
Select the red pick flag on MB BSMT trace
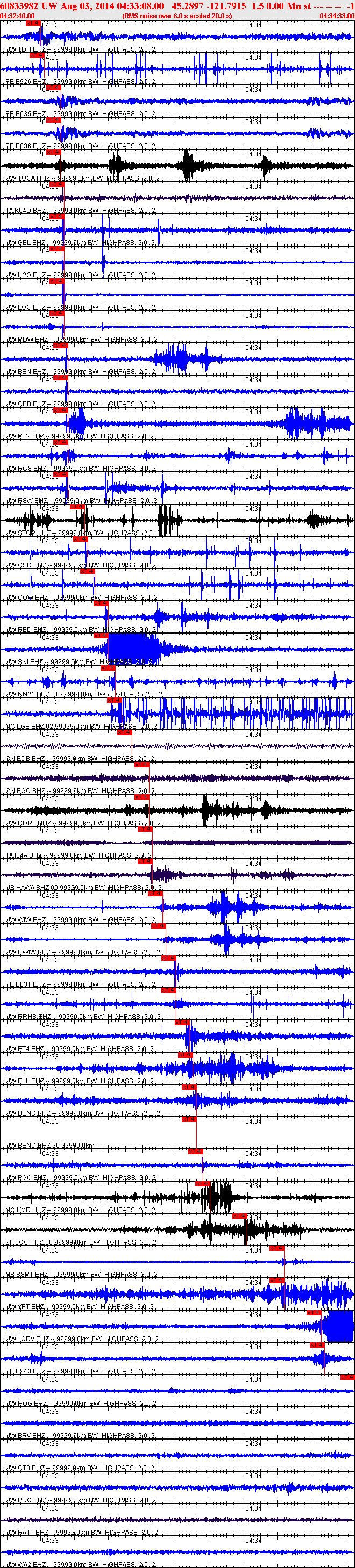[x=276, y=1248]
